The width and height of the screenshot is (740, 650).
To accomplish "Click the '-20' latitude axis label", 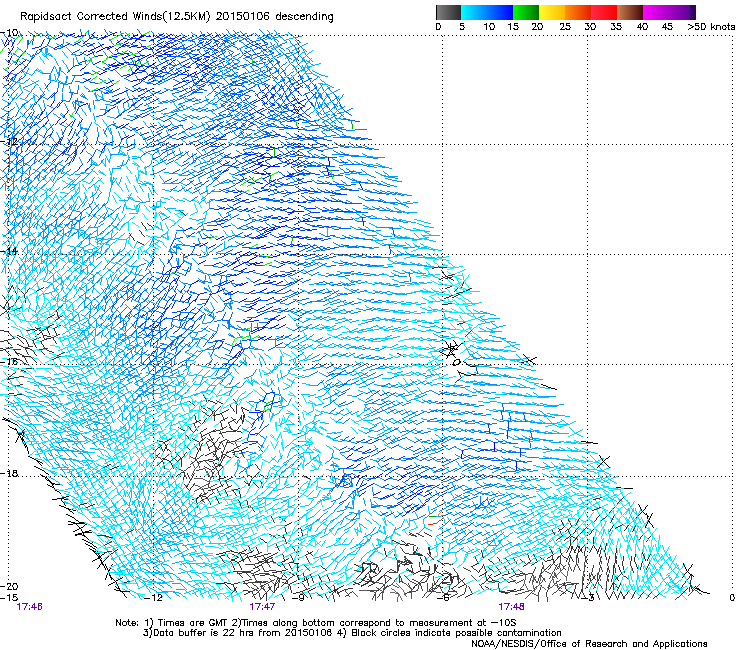I will pos(9,586).
